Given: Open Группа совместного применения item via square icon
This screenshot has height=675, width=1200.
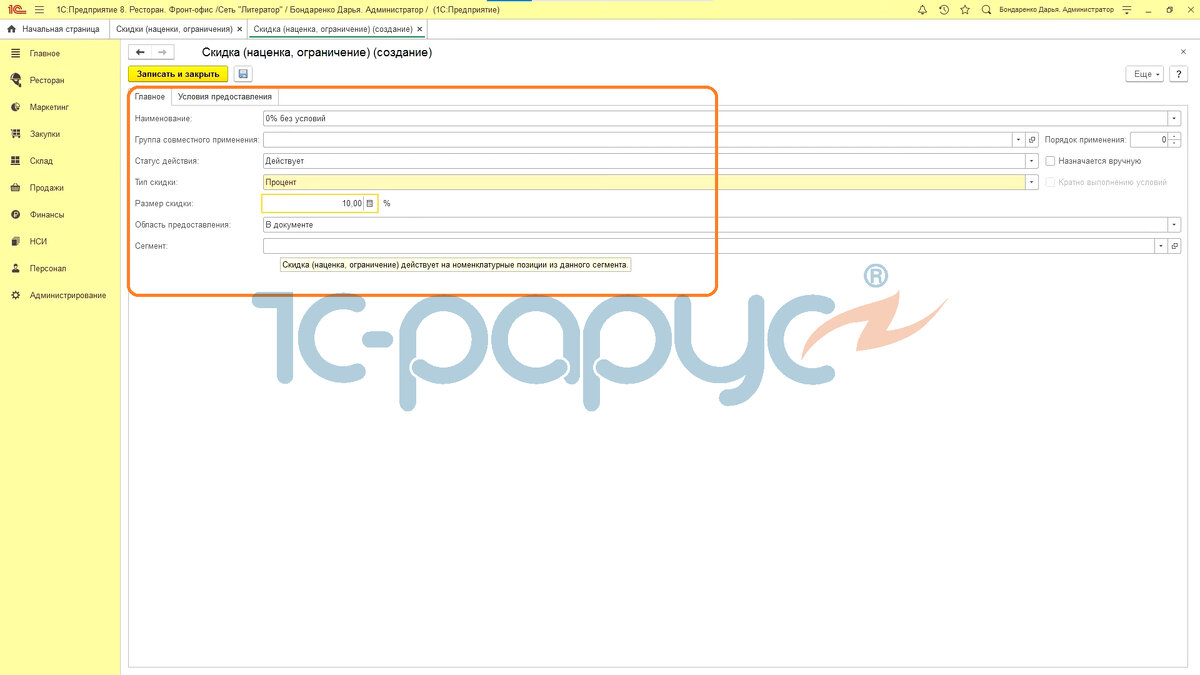Looking at the screenshot, I should coord(1033,140).
